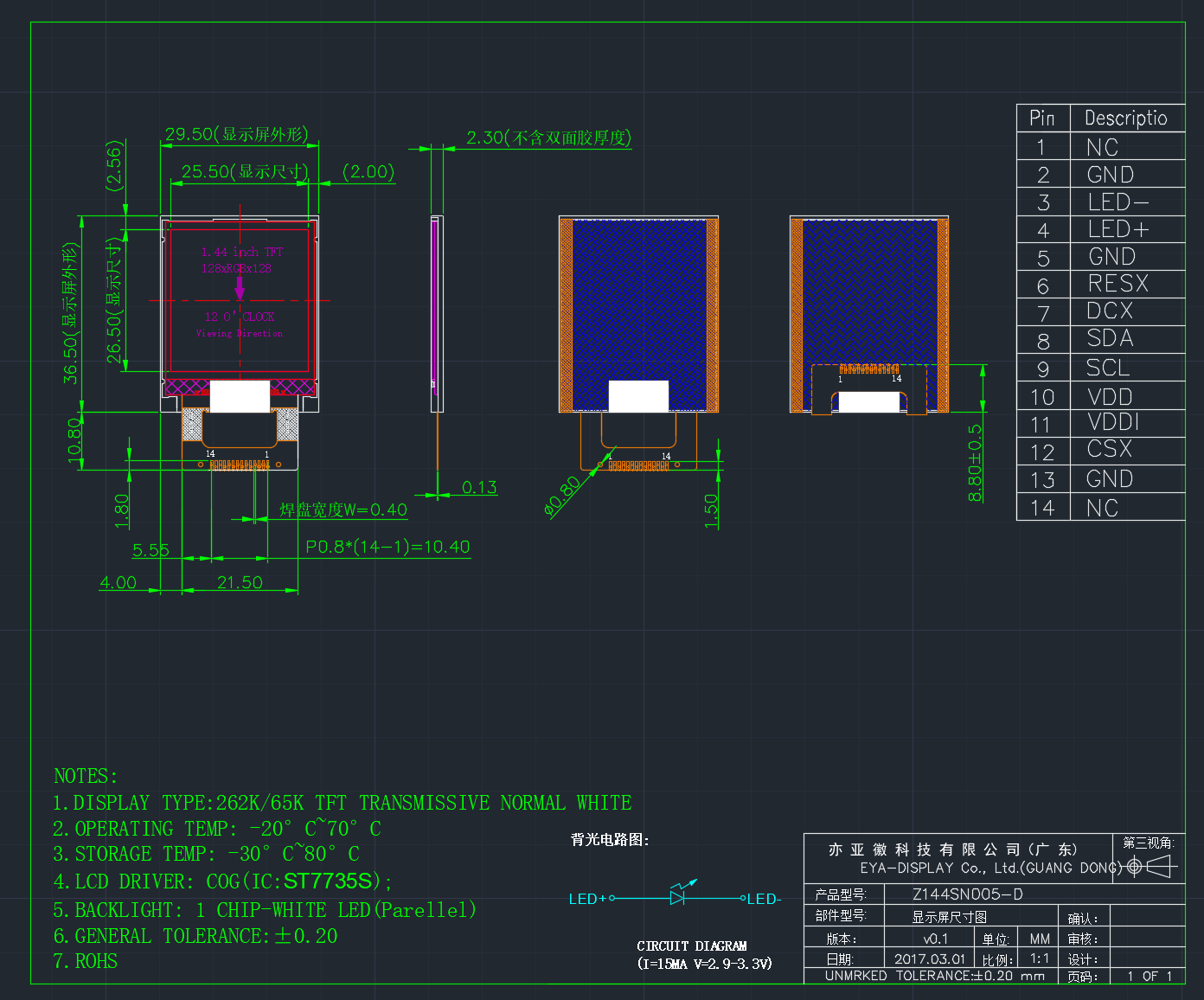Click note 3 about STORAGE TEMP
This screenshot has width=1204, height=1000.
click(206, 854)
